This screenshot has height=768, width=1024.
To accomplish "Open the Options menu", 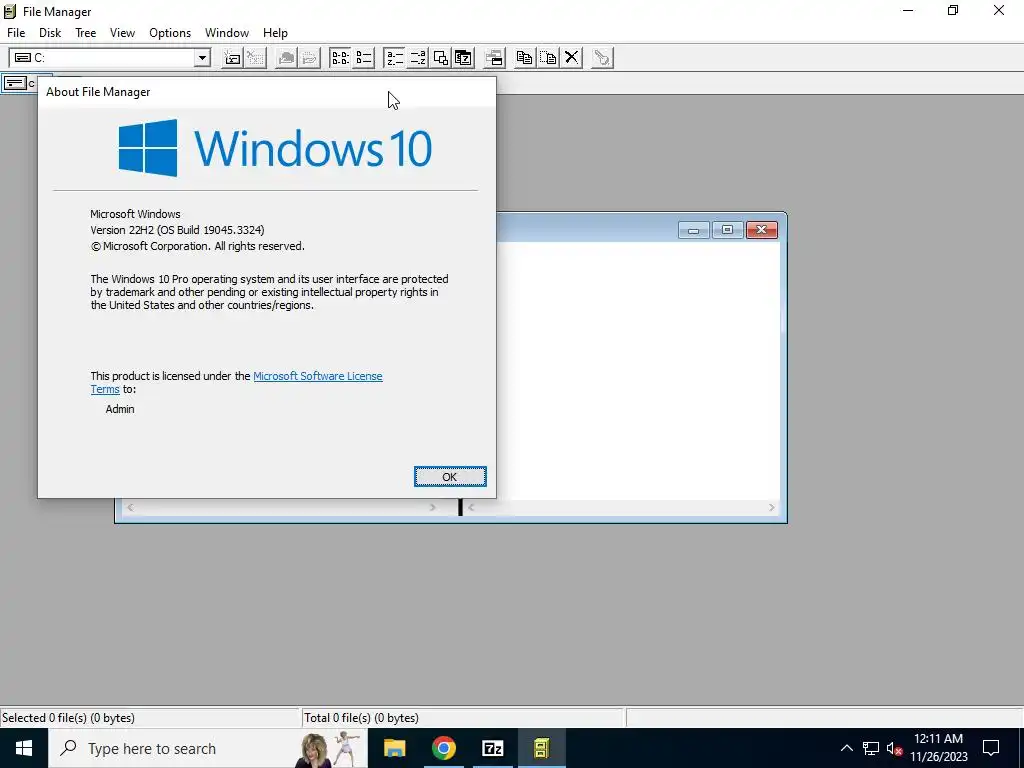I will (x=170, y=33).
